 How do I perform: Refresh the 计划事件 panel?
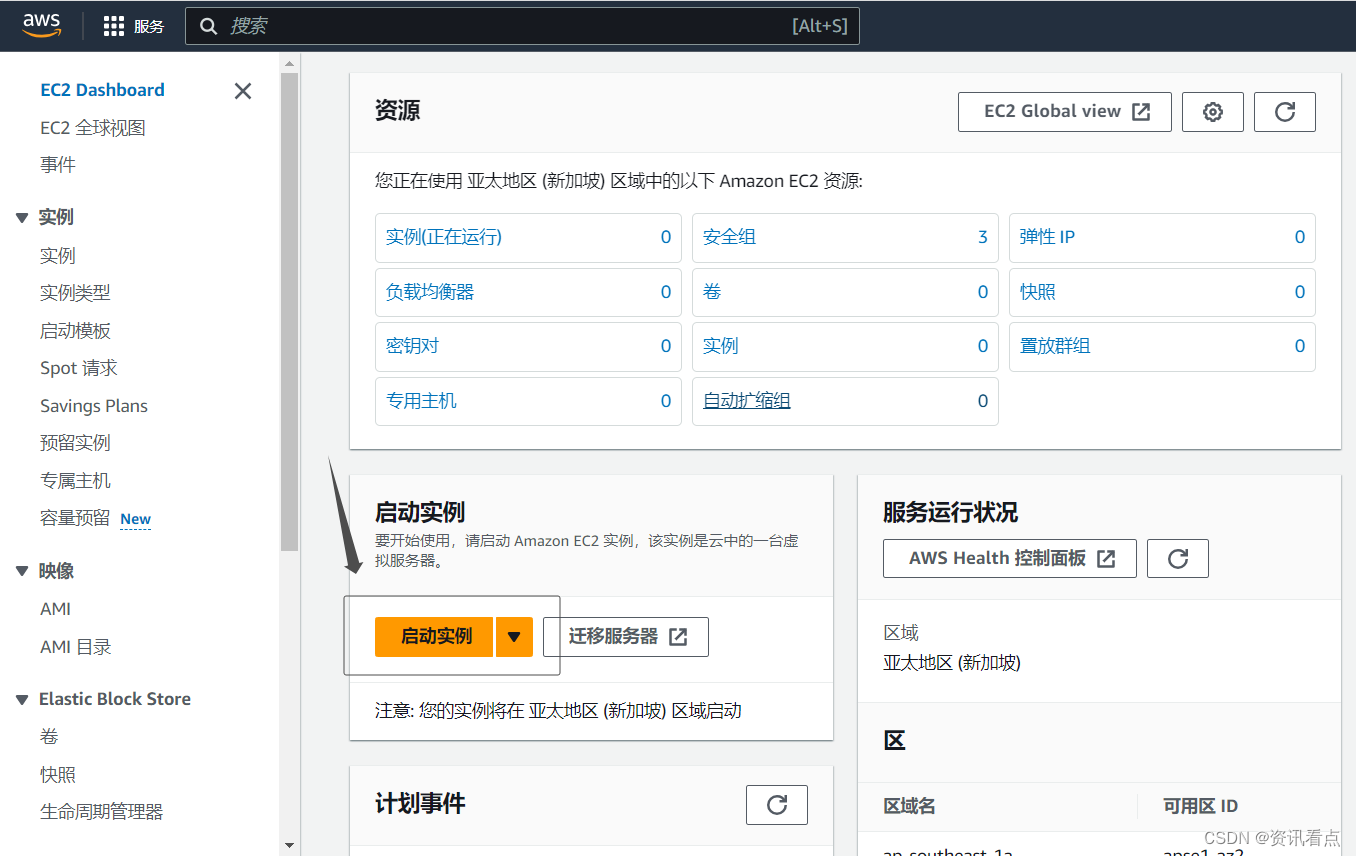777,805
